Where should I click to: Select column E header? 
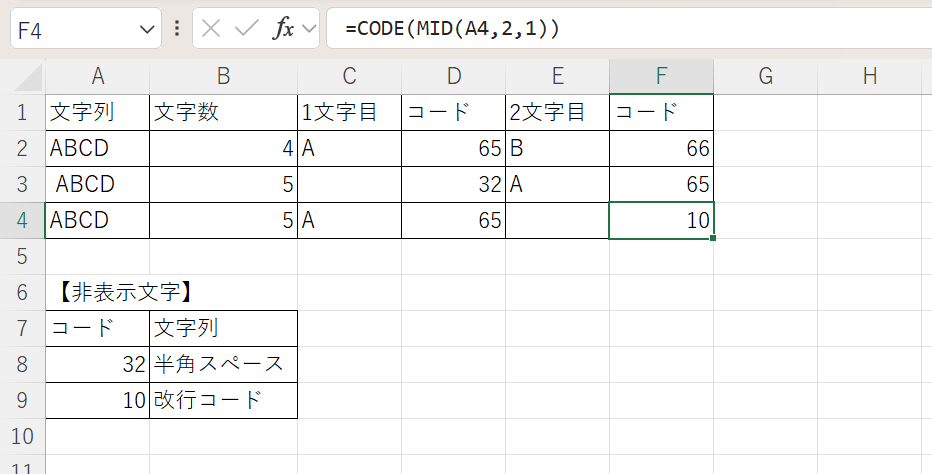tap(558, 76)
